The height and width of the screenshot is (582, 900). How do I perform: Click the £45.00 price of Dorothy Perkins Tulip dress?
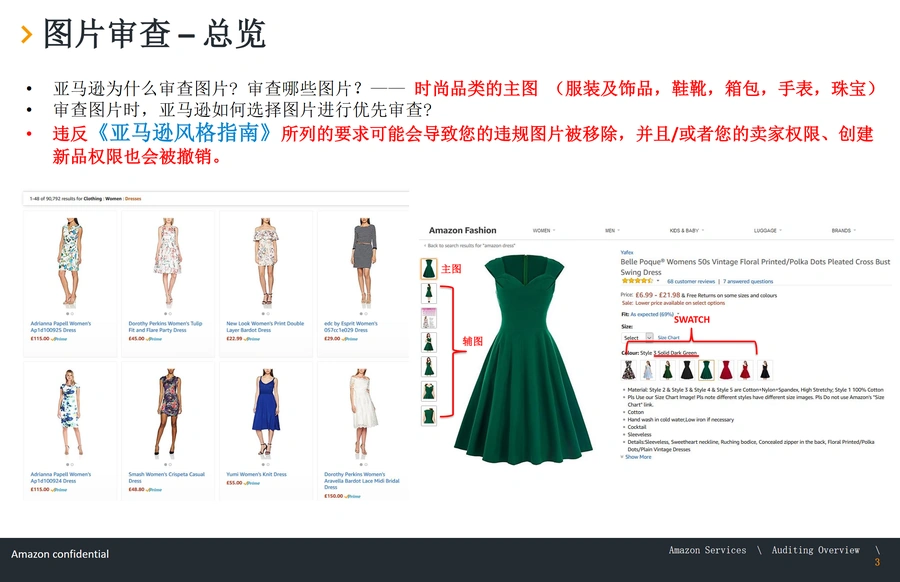click(x=137, y=339)
